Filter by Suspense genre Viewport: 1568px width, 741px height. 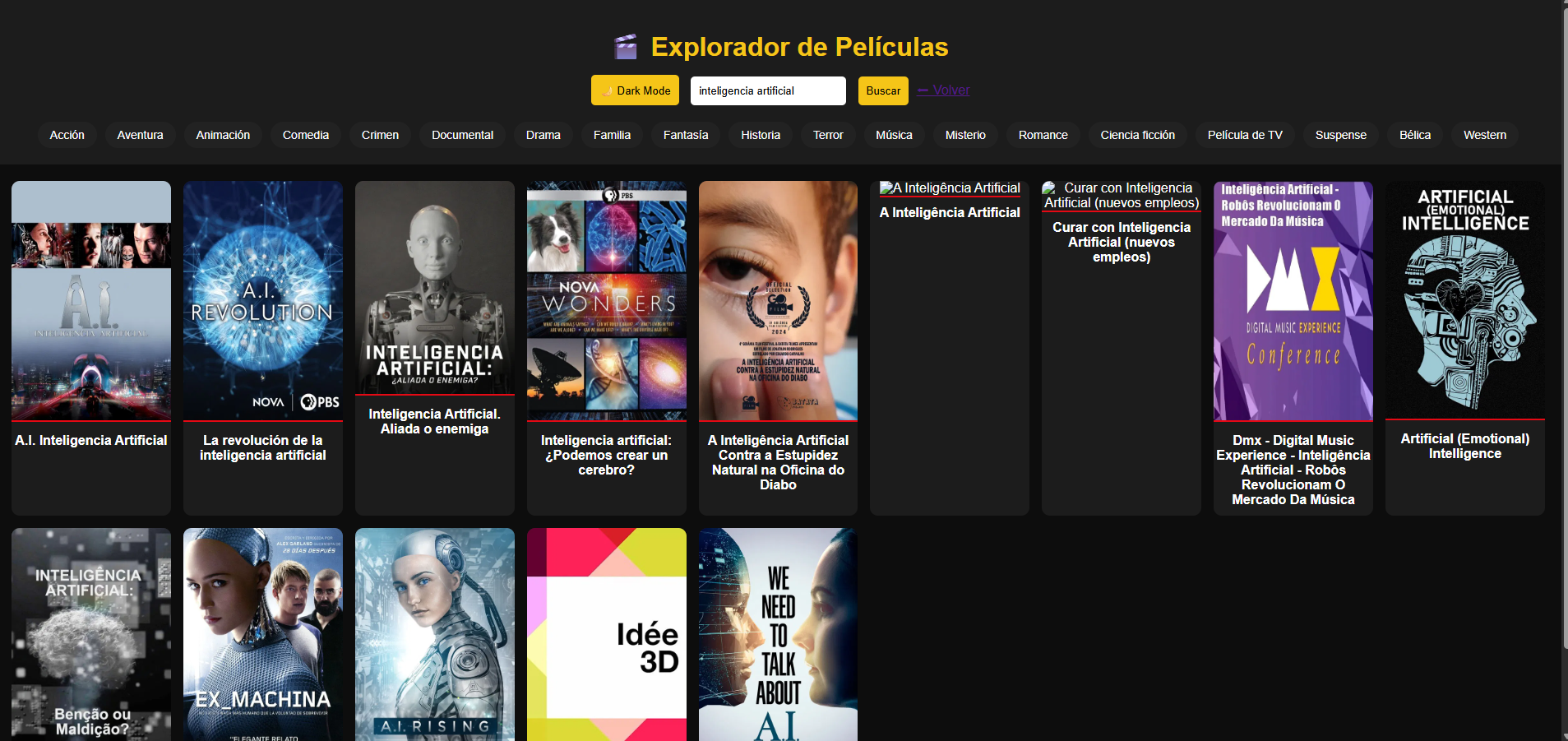(1341, 135)
